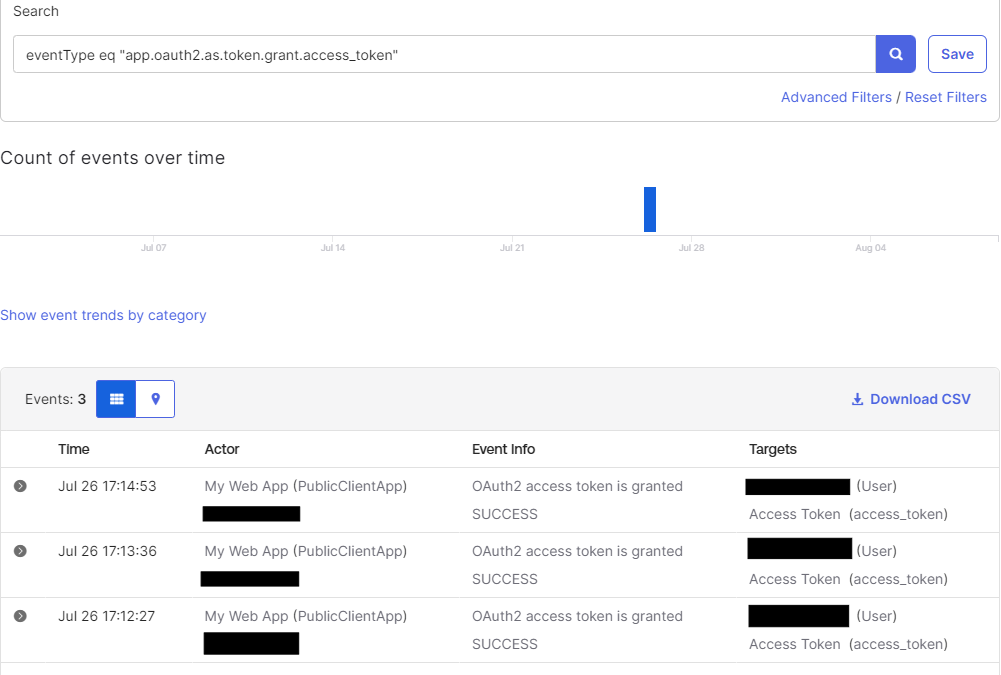The width and height of the screenshot is (1001, 675).
Task: Expand the Jul 26 17:13:36 event row
Action: click(20, 551)
